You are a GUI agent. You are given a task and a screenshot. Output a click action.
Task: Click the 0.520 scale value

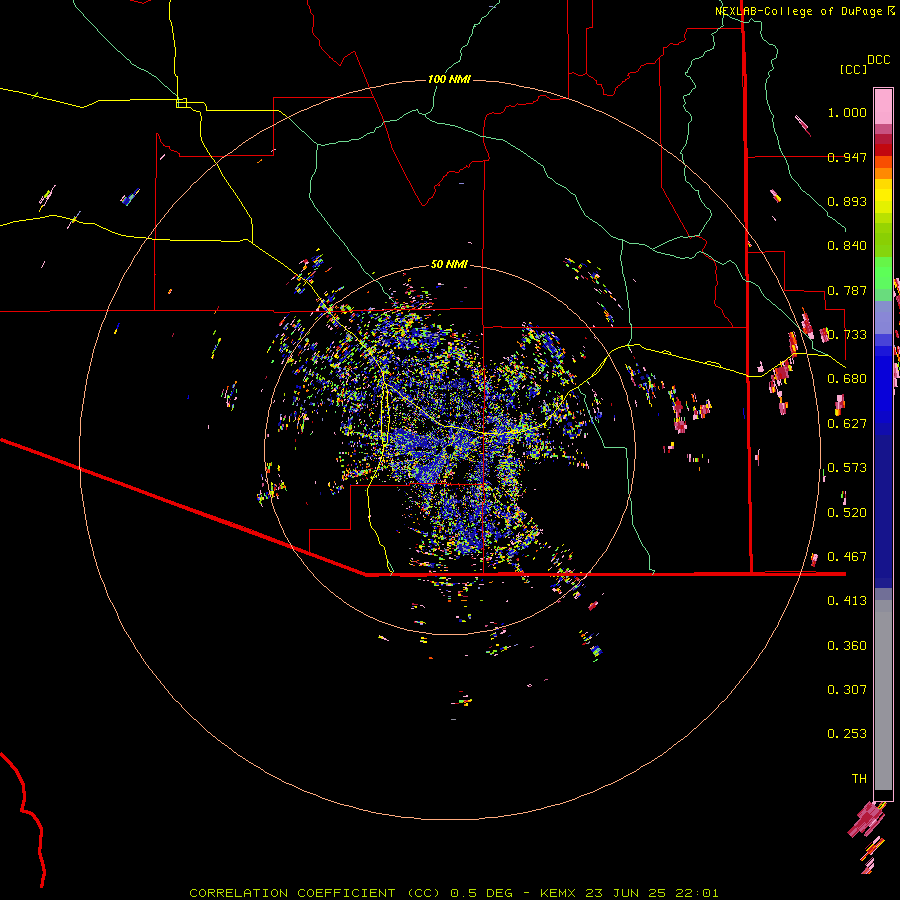coord(847,513)
